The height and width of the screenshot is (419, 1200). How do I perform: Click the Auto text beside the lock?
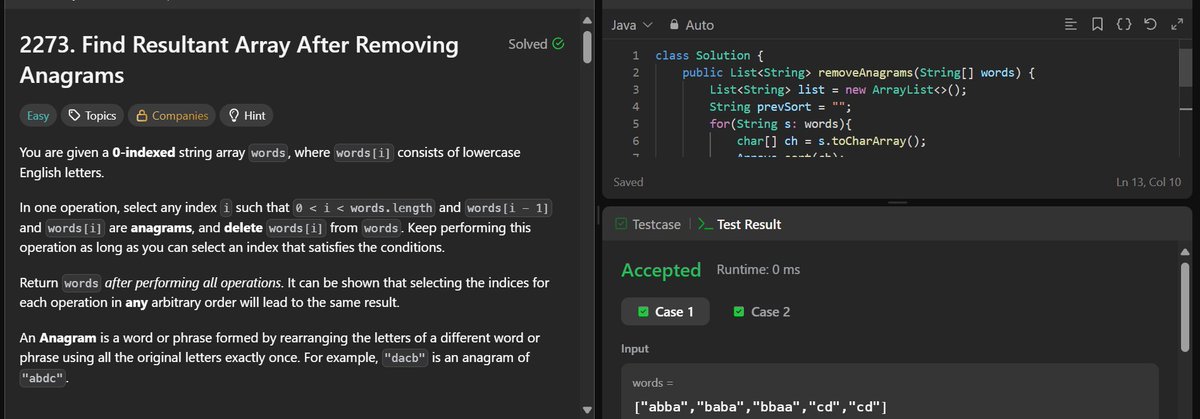pyautogui.click(x=700, y=24)
